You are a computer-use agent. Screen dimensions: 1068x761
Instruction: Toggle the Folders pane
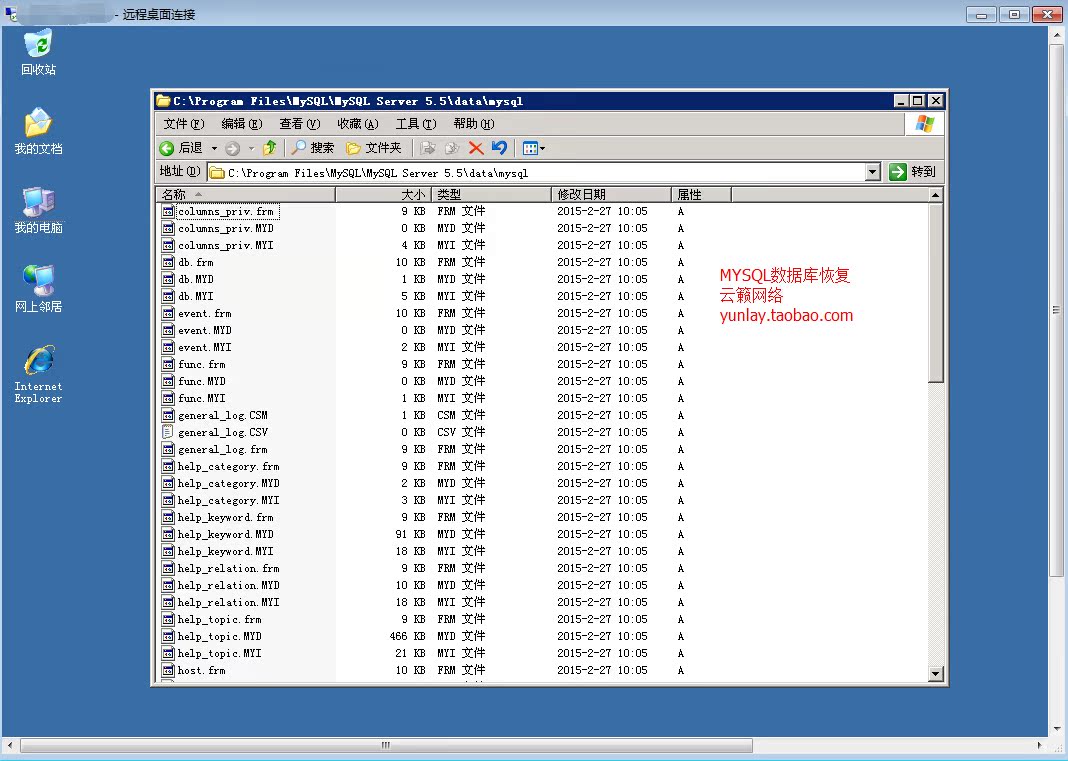click(x=373, y=148)
